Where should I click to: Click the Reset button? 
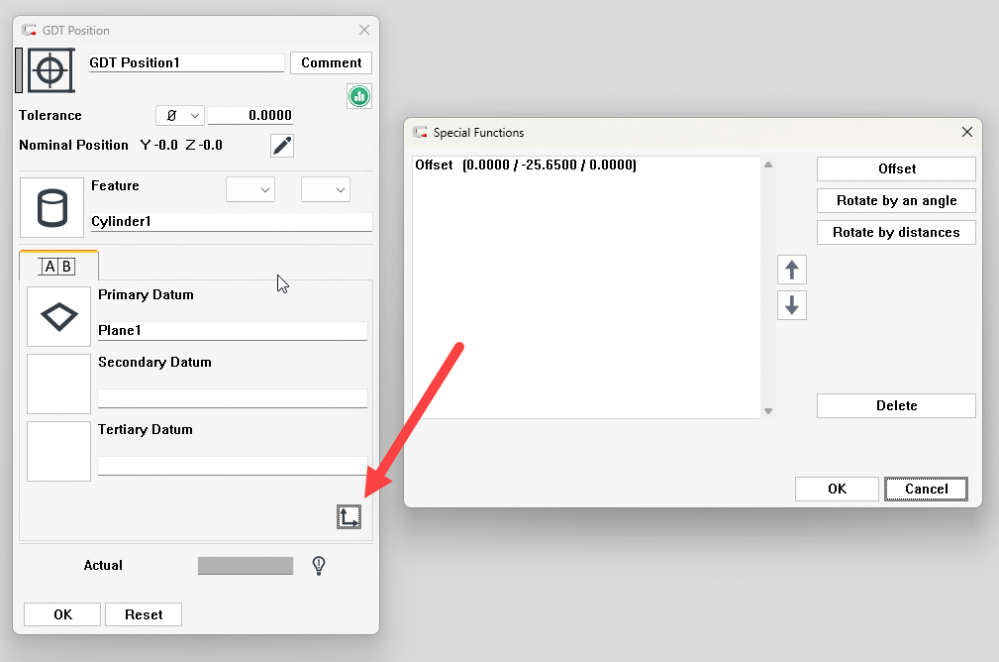143,614
